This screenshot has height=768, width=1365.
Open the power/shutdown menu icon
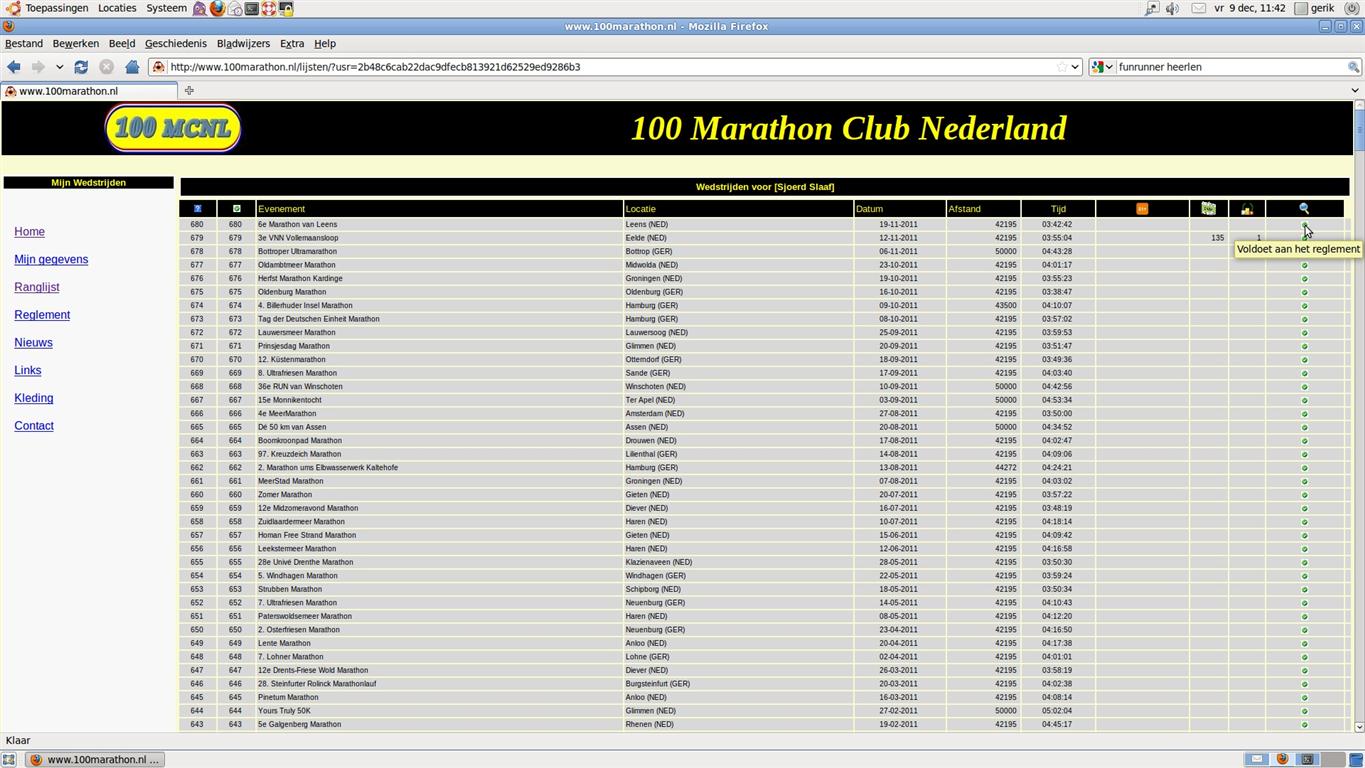(1352, 8)
